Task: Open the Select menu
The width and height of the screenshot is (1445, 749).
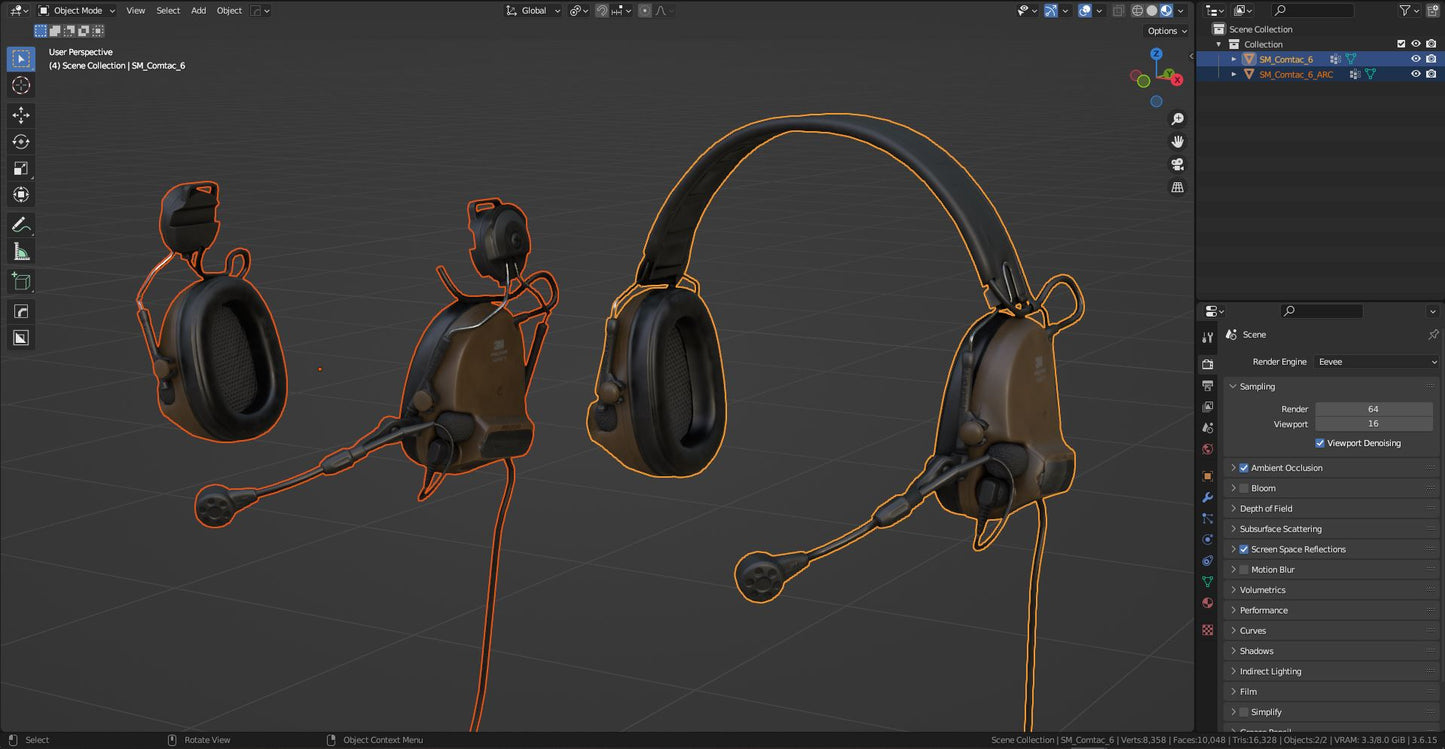Action: [168, 10]
